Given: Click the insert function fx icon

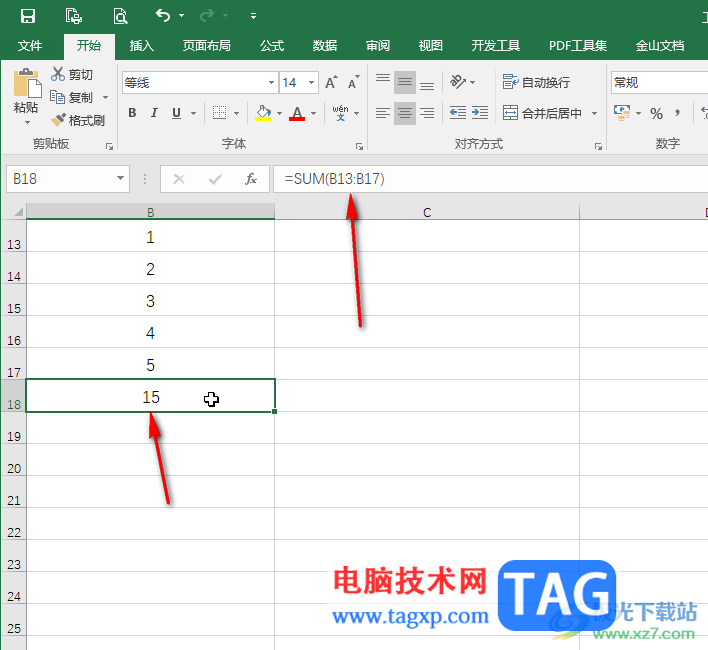Looking at the screenshot, I should [x=251, y=179].
